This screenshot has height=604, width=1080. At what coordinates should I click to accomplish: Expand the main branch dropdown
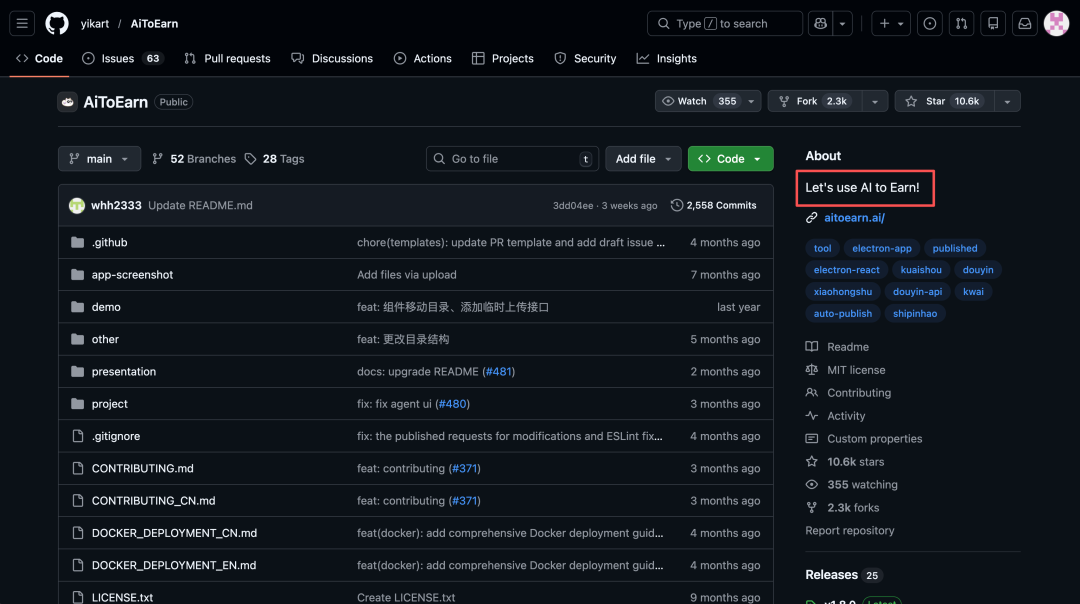pyautogui.click(x=100, y=159)
